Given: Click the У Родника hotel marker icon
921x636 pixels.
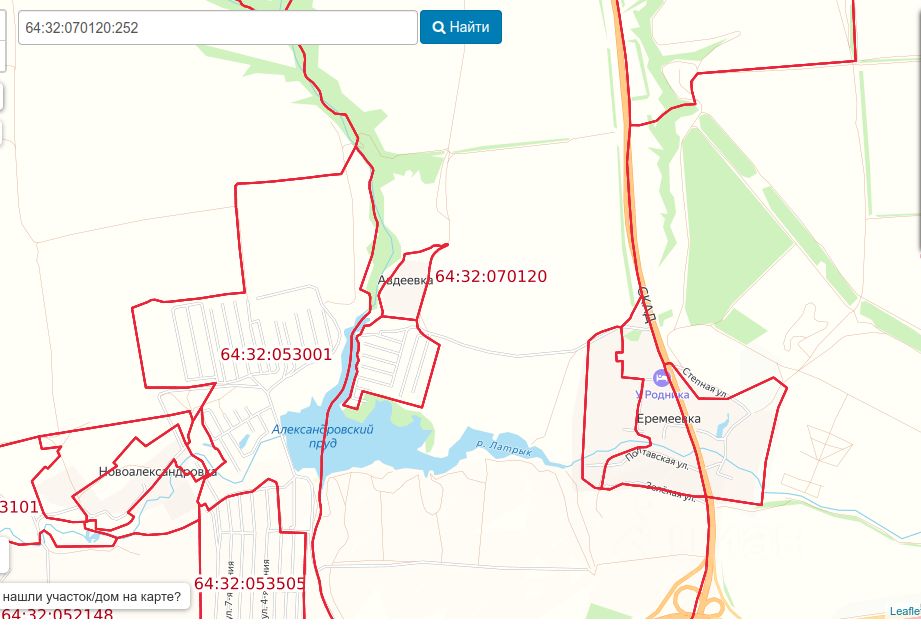Looking at the screenshot, I should click(661, 377).
